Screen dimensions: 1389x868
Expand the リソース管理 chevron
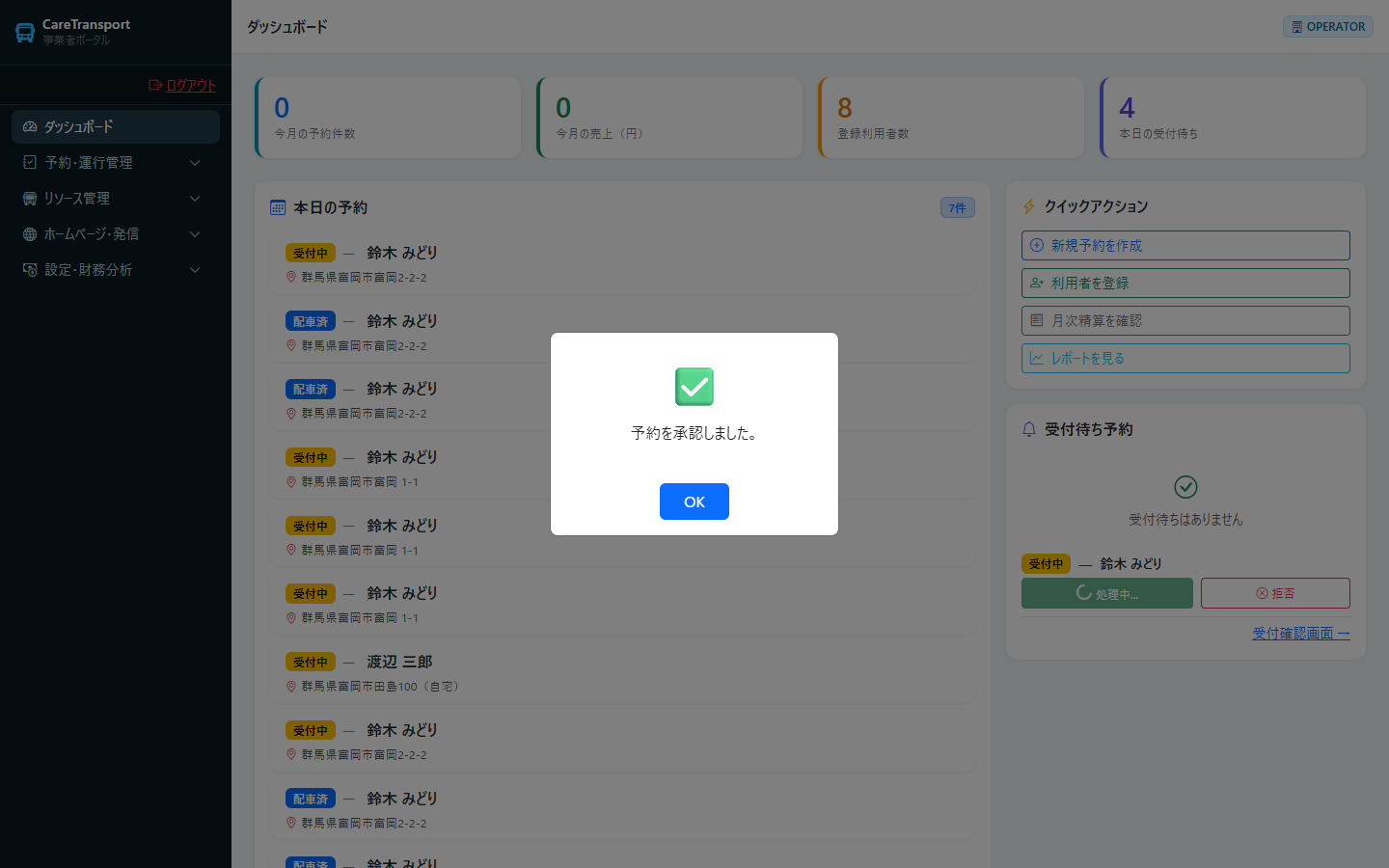[195, 199]
